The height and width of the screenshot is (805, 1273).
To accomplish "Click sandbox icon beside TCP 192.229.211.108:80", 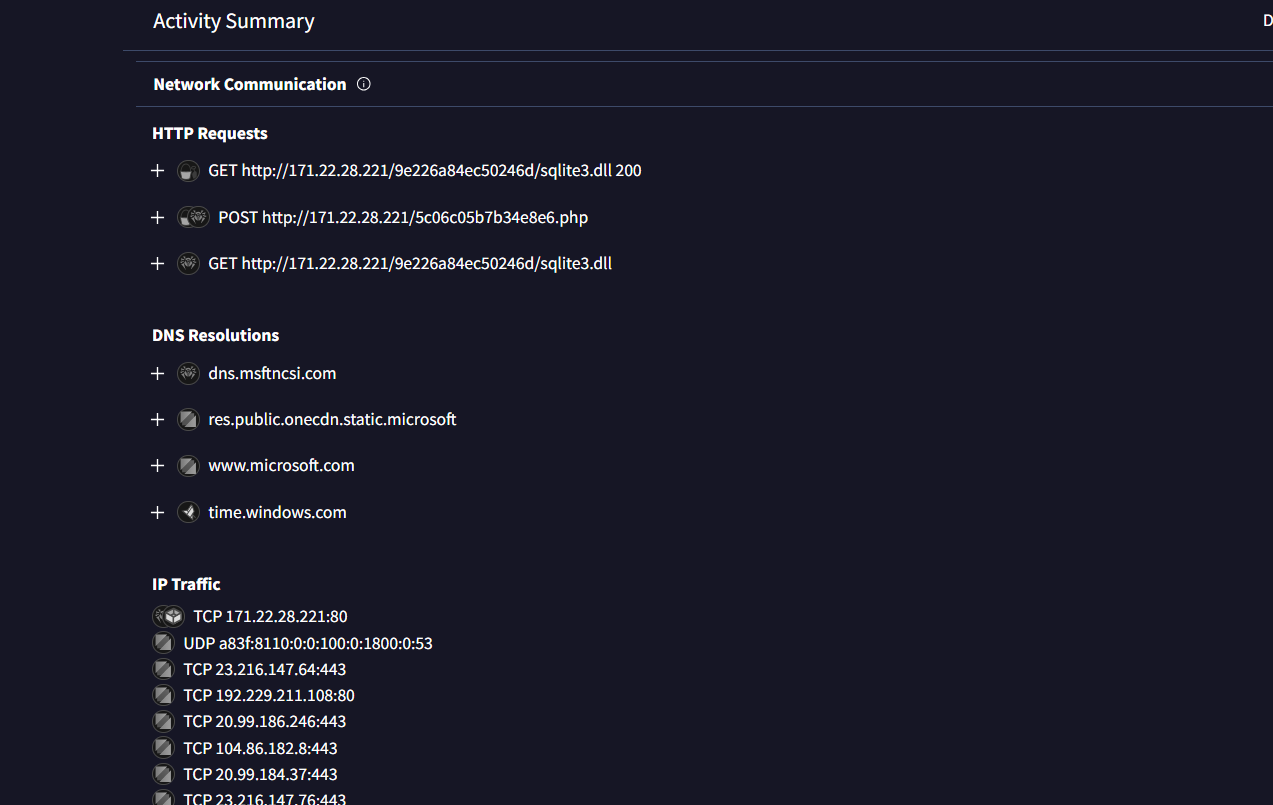I will (x=163, y=695).
